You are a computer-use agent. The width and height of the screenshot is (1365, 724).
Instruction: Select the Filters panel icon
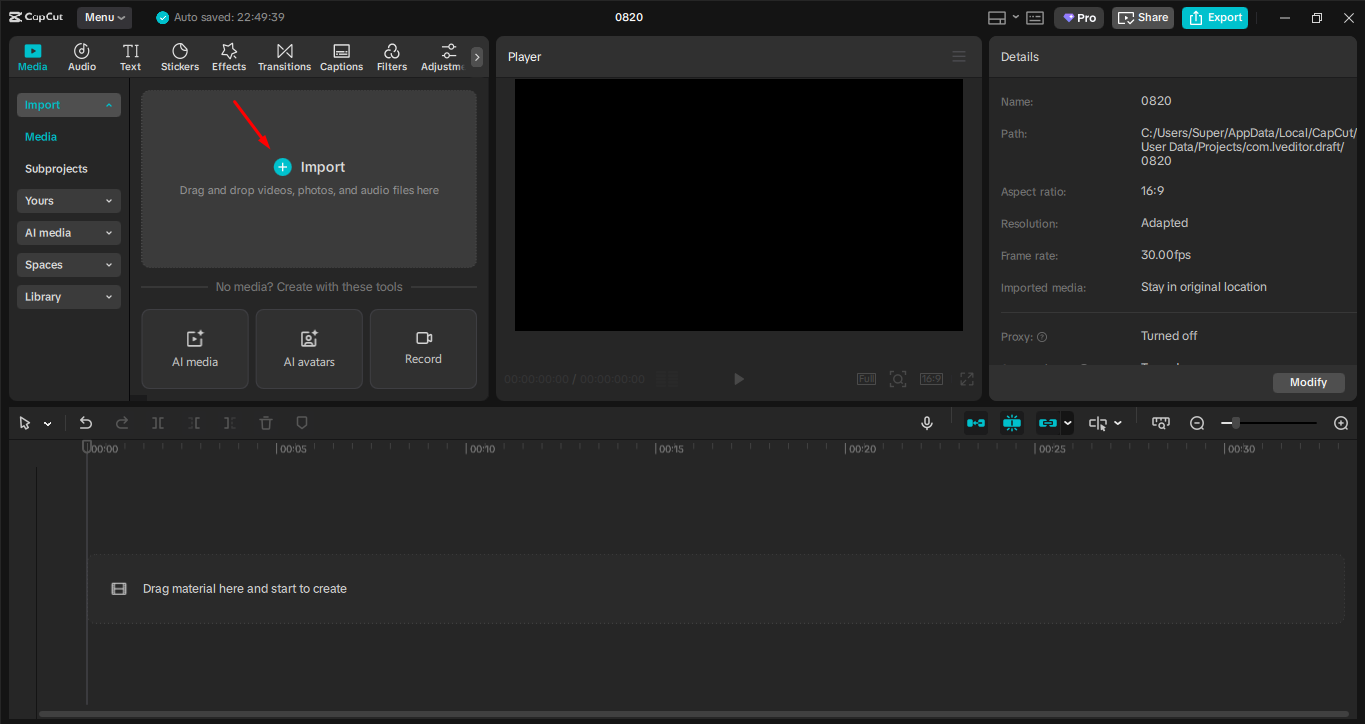point(391,56)
